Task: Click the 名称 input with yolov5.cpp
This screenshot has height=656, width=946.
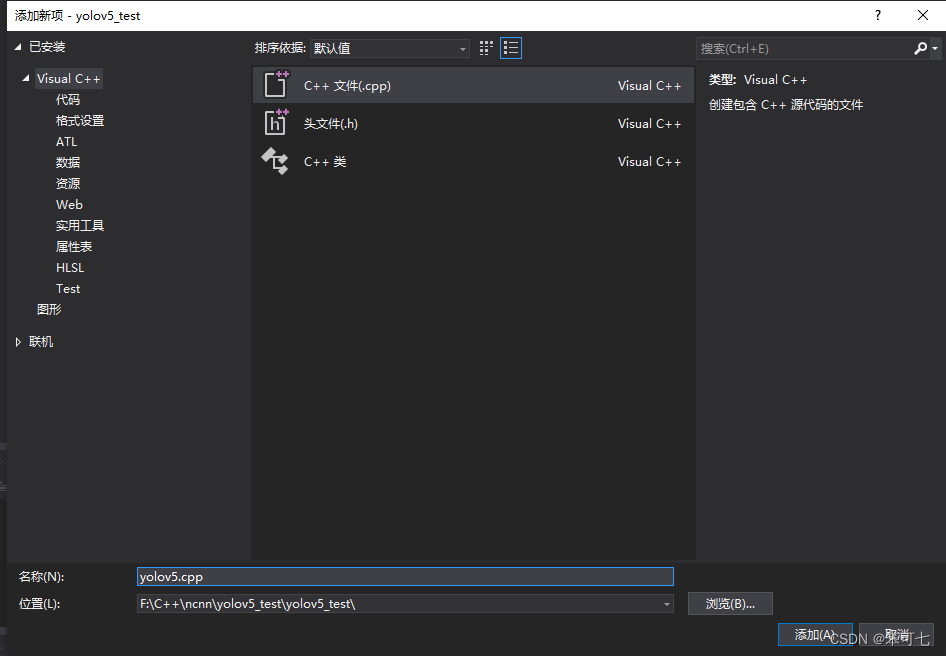Action: tap(405, 576)
